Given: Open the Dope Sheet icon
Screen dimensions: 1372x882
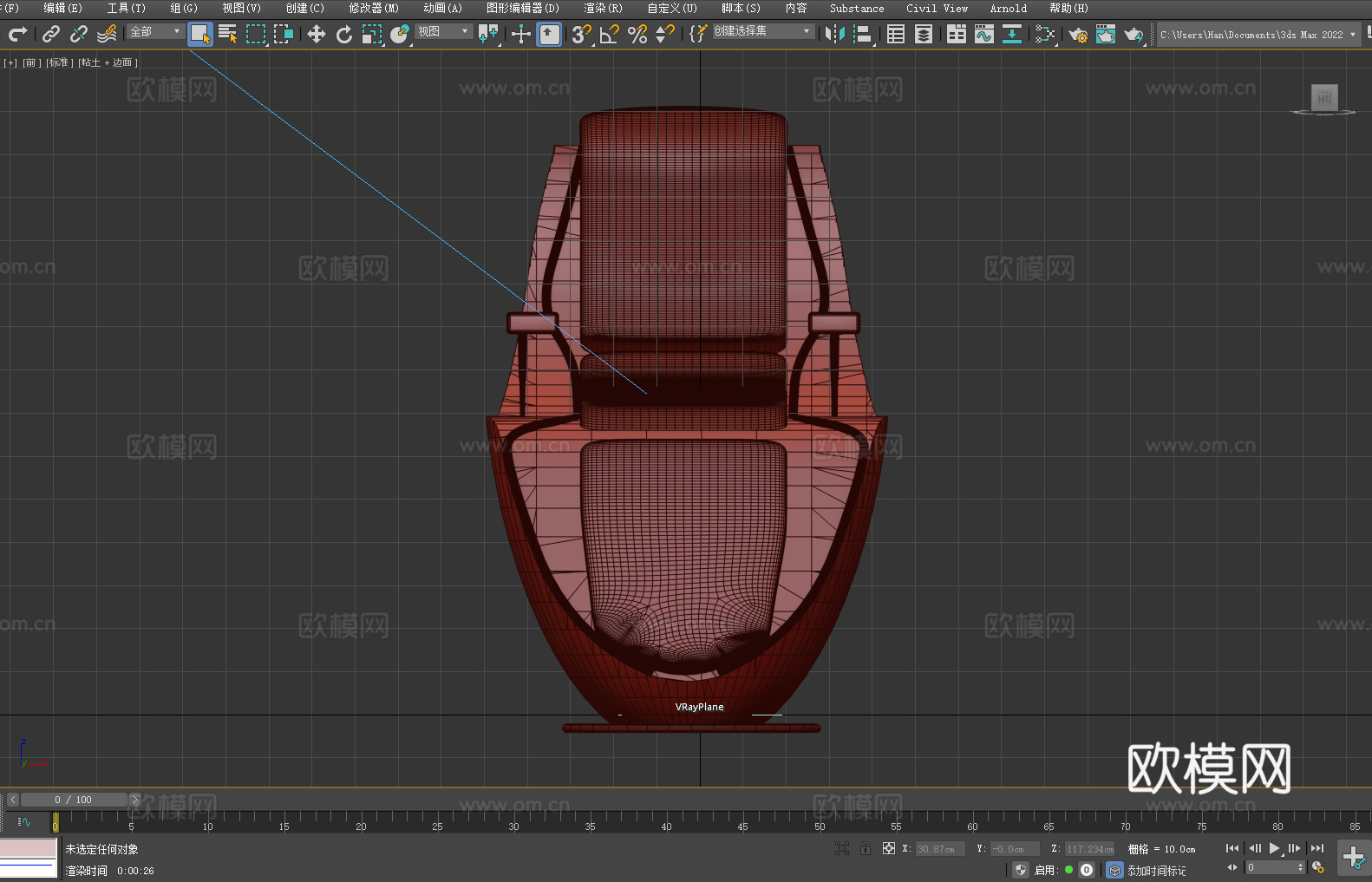Looking at the screenshot, I should [x=1012, y=34].
